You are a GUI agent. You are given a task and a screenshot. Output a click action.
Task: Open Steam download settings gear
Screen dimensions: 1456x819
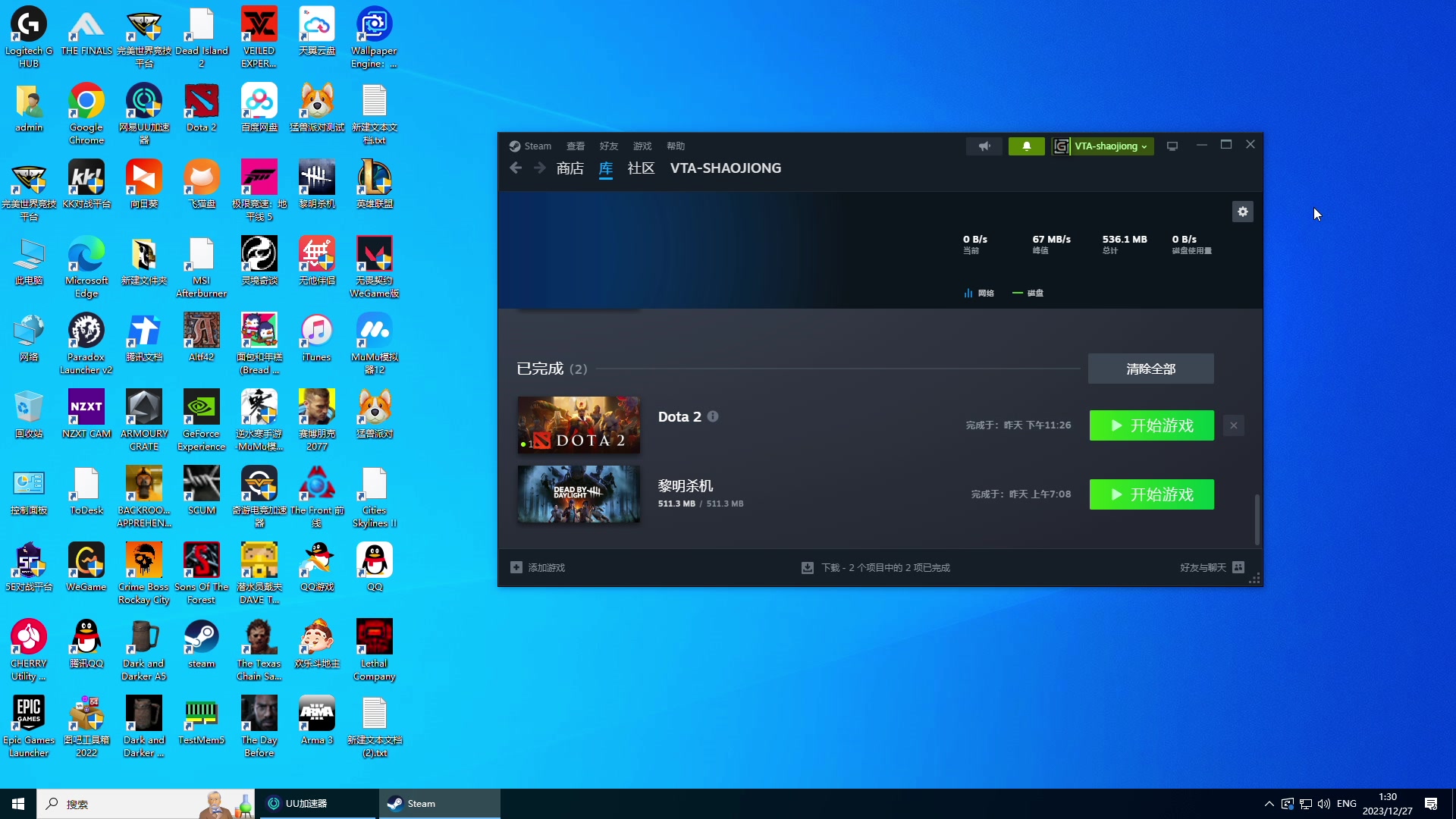click(1242, 212)
